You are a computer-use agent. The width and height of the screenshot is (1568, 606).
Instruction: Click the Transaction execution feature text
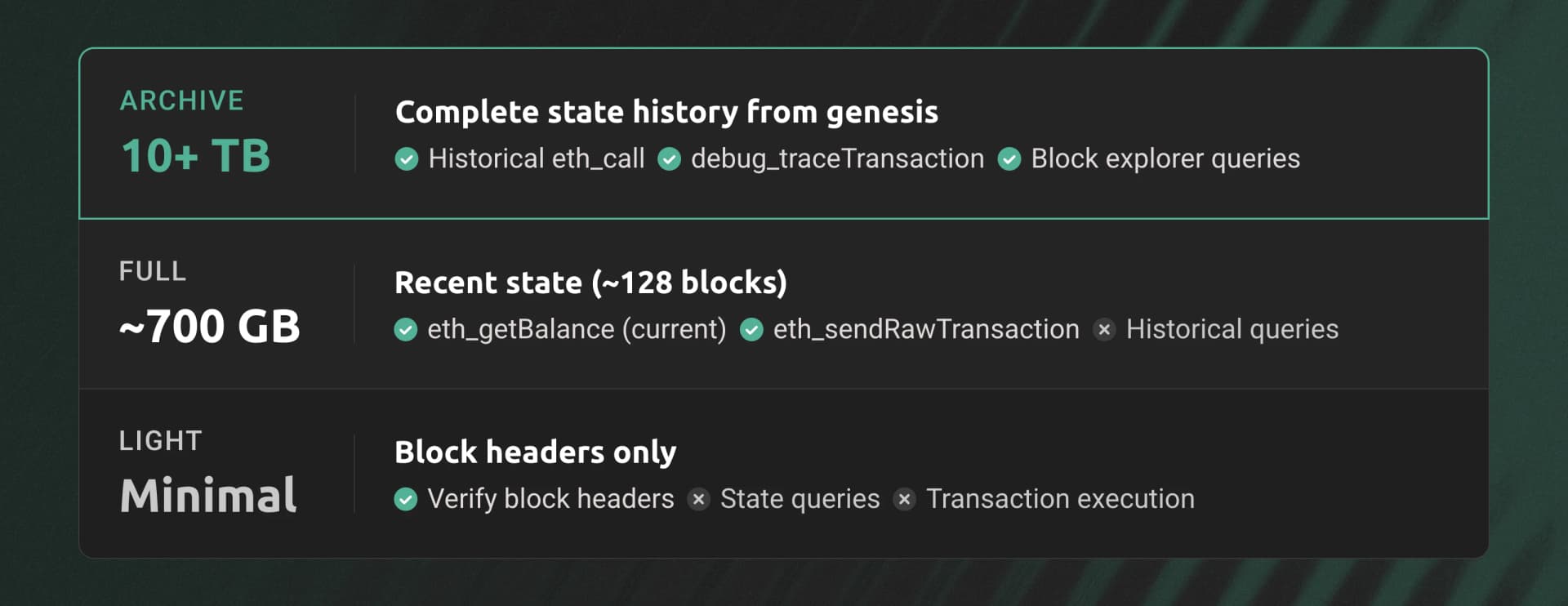tap(1060, 499)
